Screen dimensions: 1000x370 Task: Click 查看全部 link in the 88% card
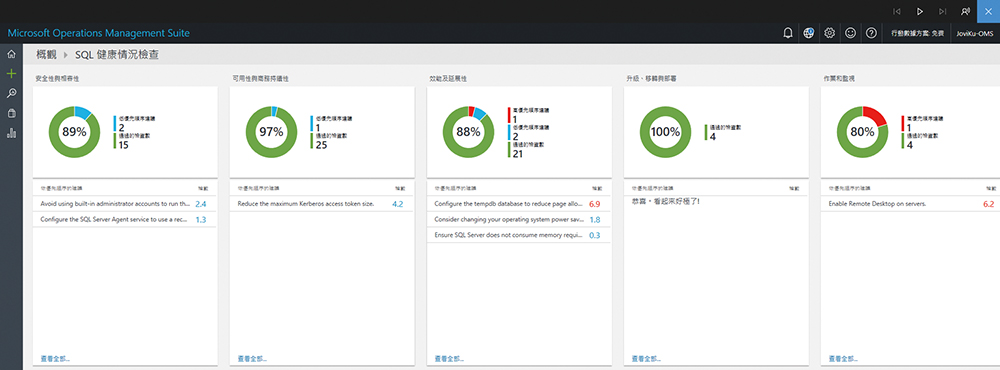[x=449, y=359]
